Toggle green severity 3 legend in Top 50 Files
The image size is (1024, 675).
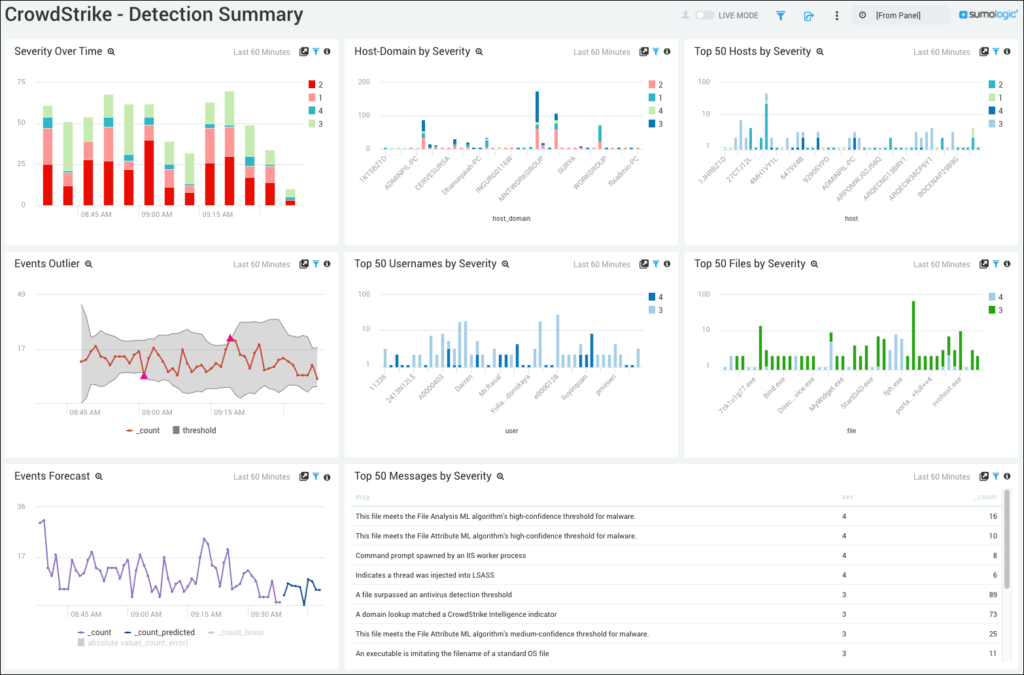[x=997, y=310]
